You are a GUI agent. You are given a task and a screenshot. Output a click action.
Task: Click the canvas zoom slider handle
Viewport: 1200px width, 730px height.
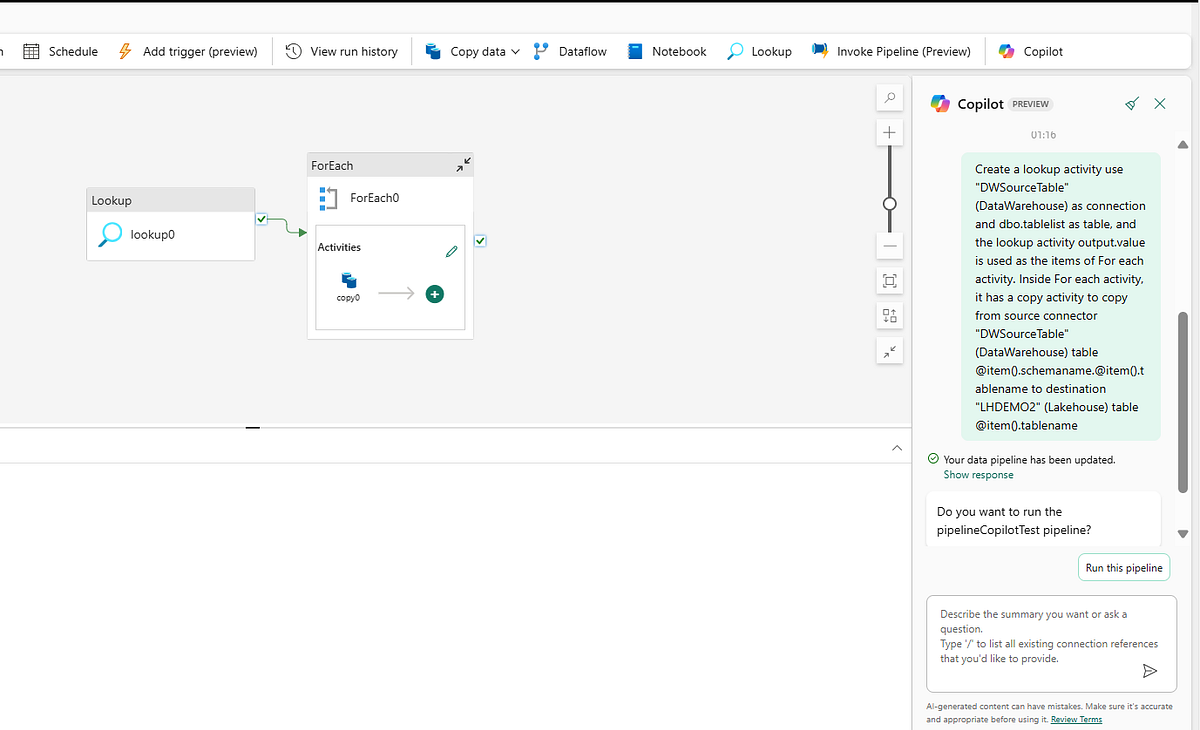tap(889, 203)
